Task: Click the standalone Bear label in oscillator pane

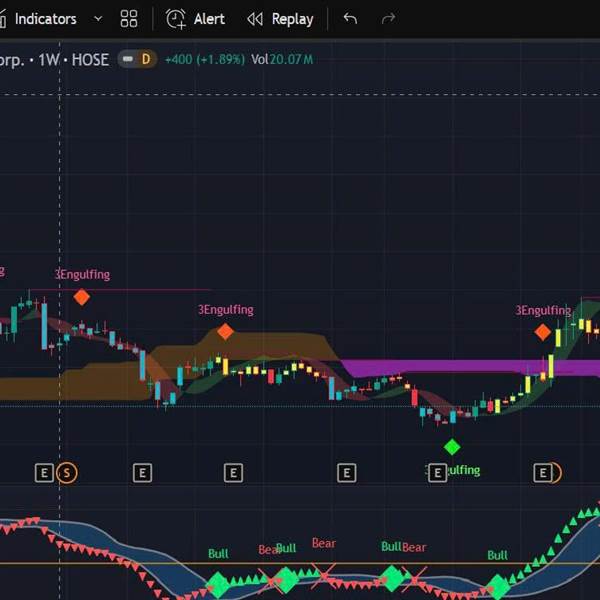Action: pyautogui.click(x=324, y=543)
